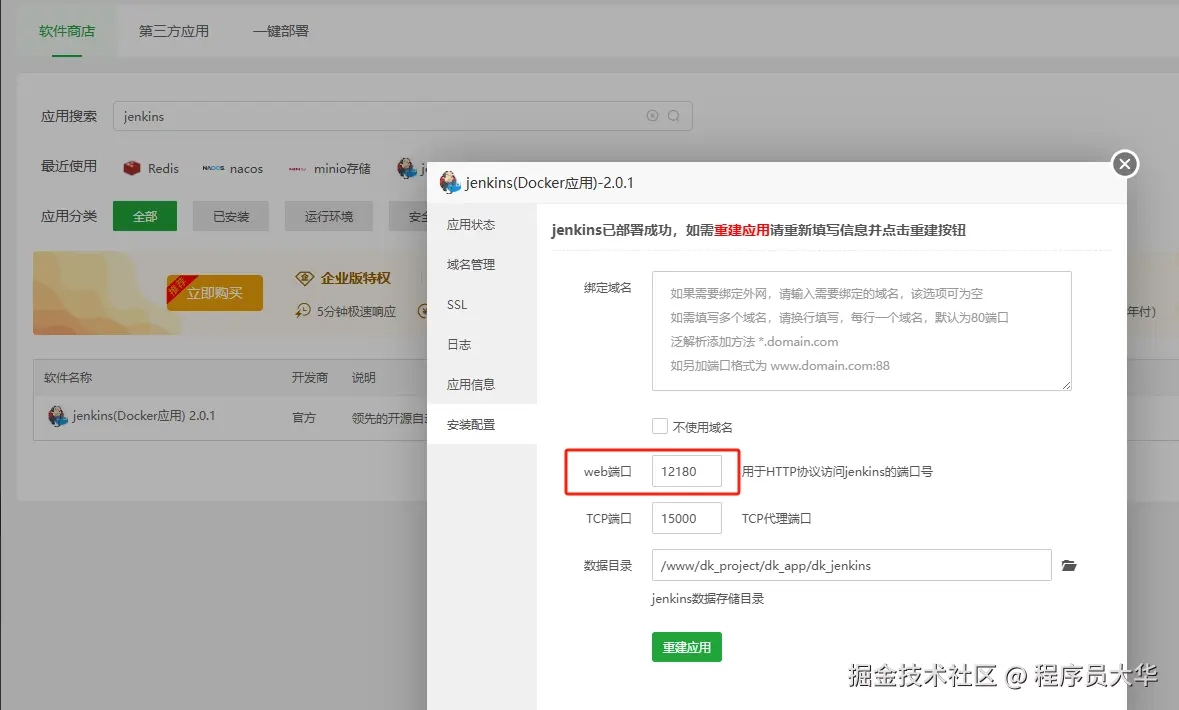Click the 5分钟极速响应 icon
Viewport: 1179px width, 710px height.
pyautogui.click(x=303, y=311)
